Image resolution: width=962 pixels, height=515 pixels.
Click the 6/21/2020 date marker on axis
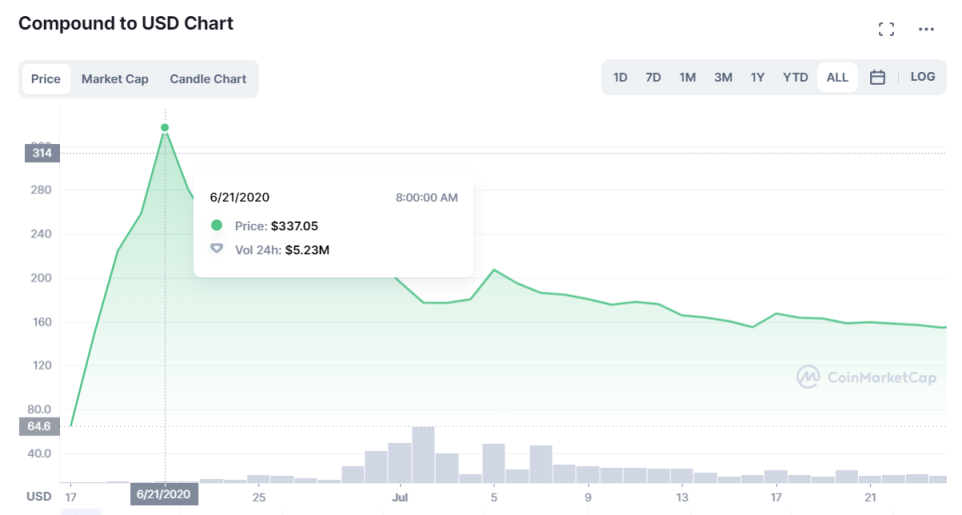(x=165, y=495)
